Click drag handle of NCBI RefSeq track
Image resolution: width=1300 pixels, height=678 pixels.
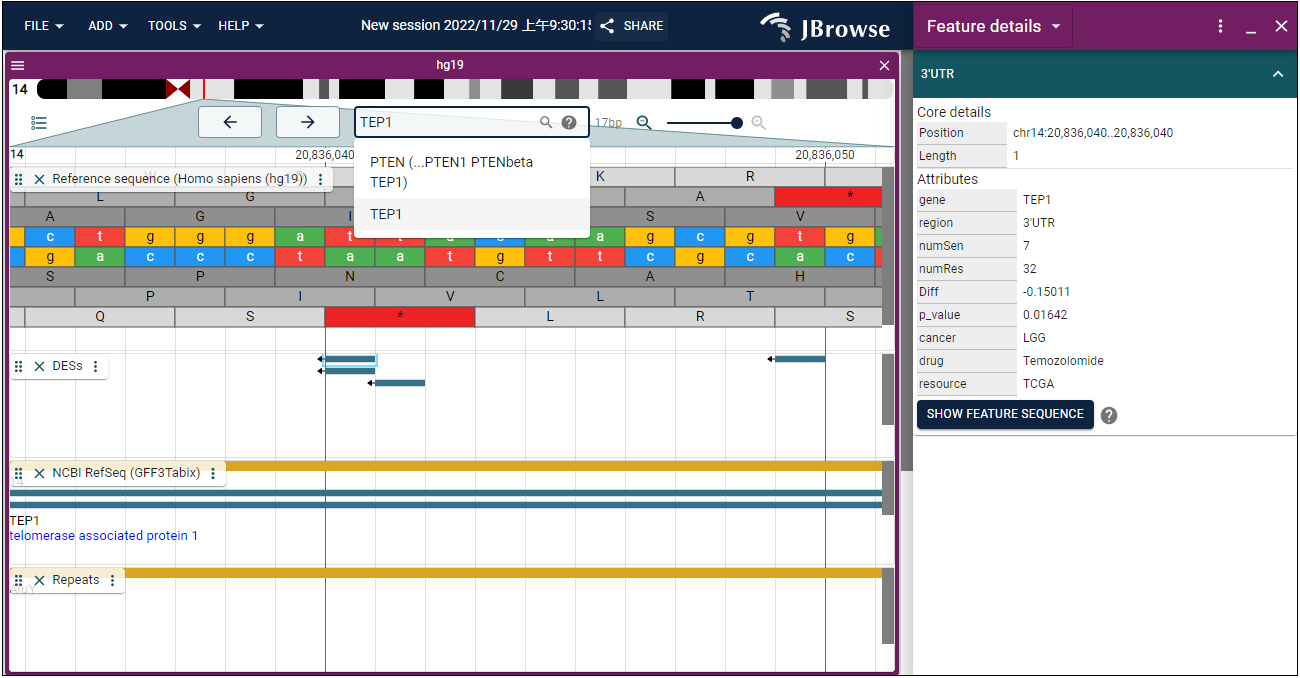tap(19, 473)
